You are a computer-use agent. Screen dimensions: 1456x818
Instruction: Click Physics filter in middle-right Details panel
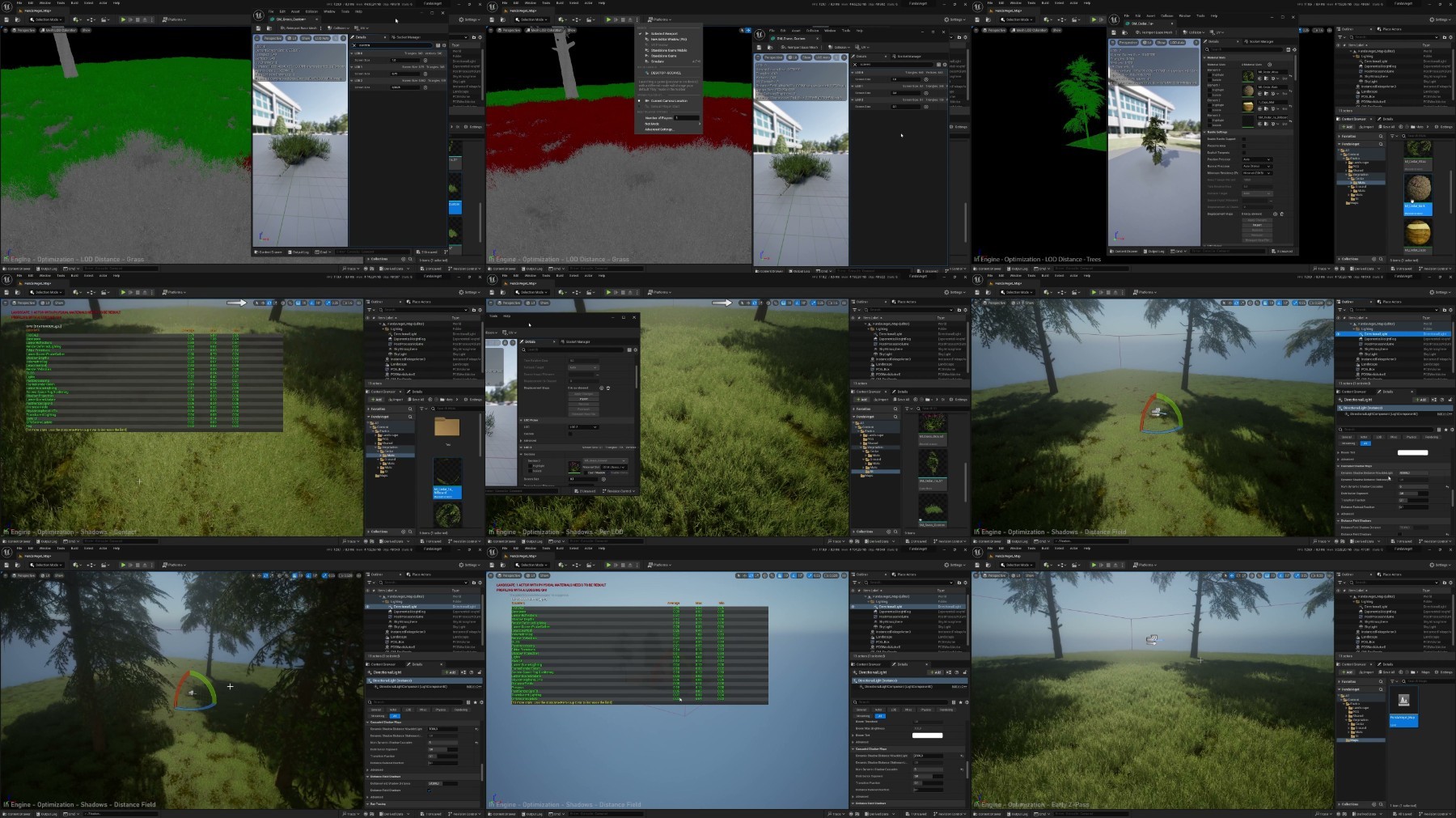click(1411, 437)
